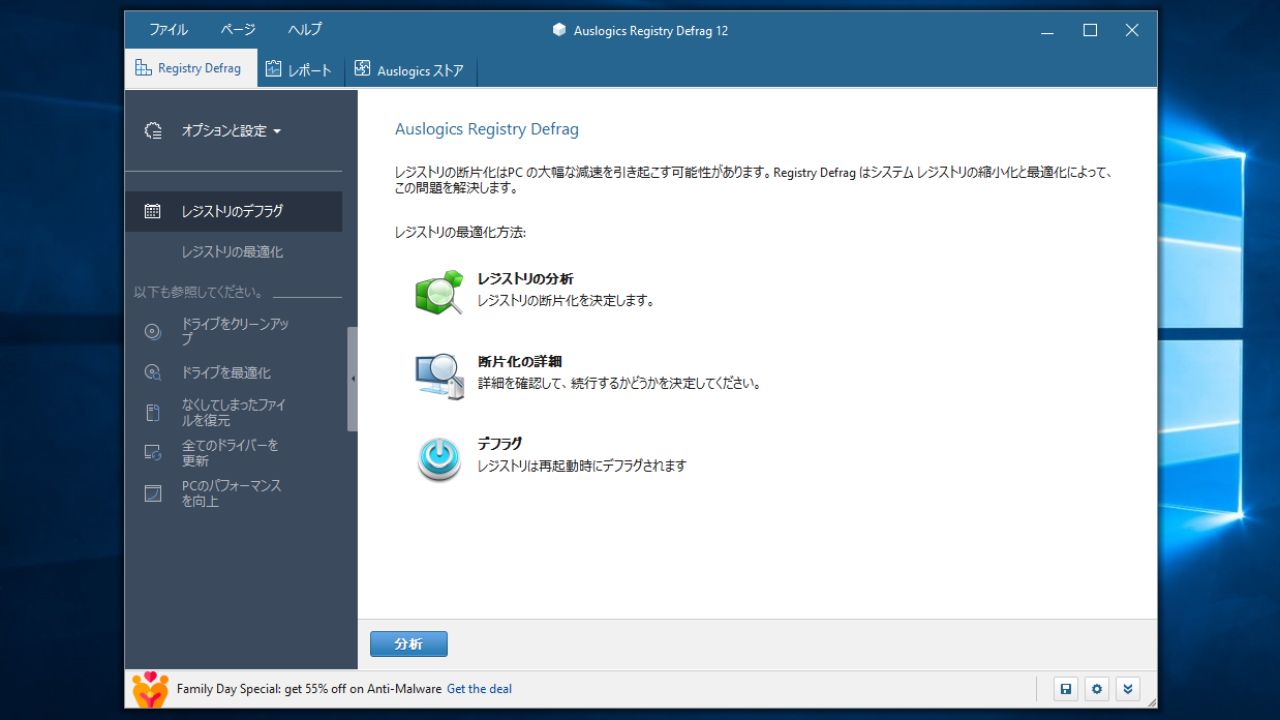This screenshot has width=1280, height=720.
Task: Click the drive optimize icon in the sidebar
Action: click(x=152, y=372)
